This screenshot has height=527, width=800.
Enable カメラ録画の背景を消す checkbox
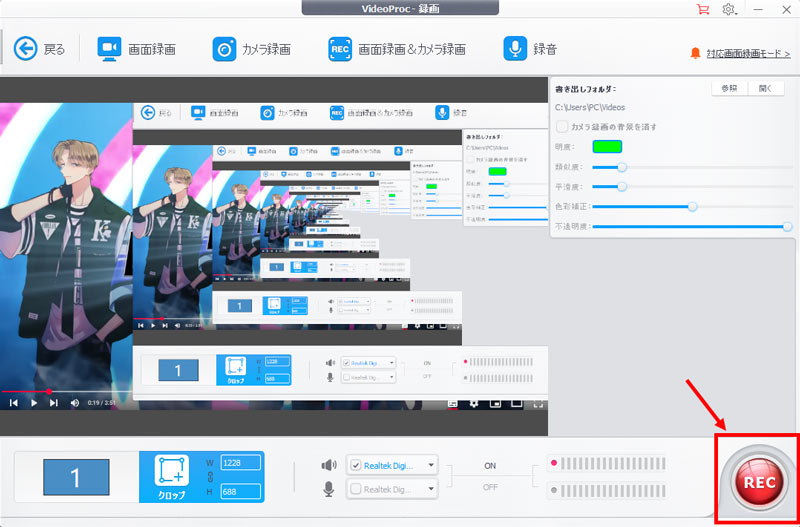(562, 127)
